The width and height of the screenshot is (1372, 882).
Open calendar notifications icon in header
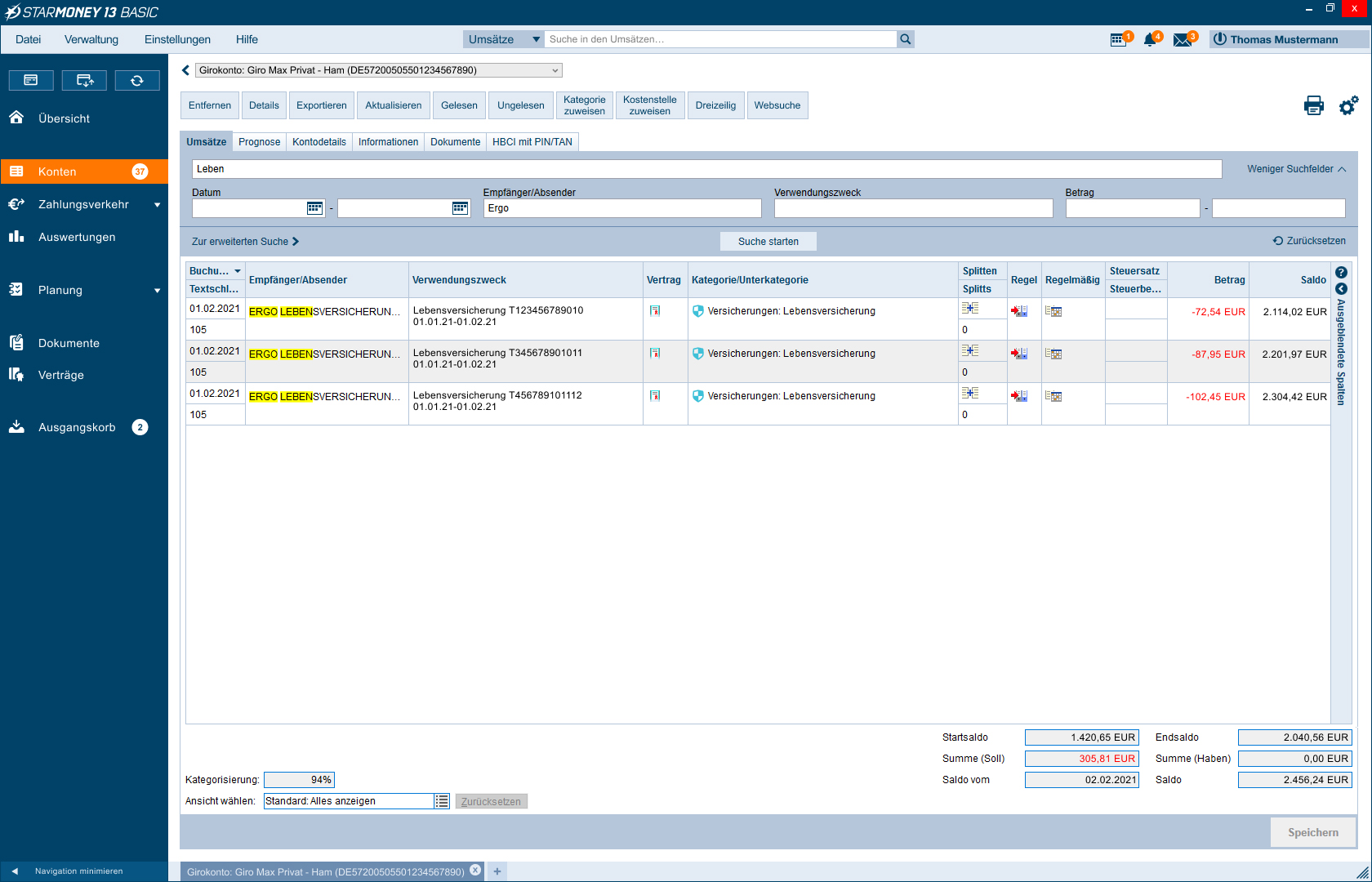coord(1119,39)
